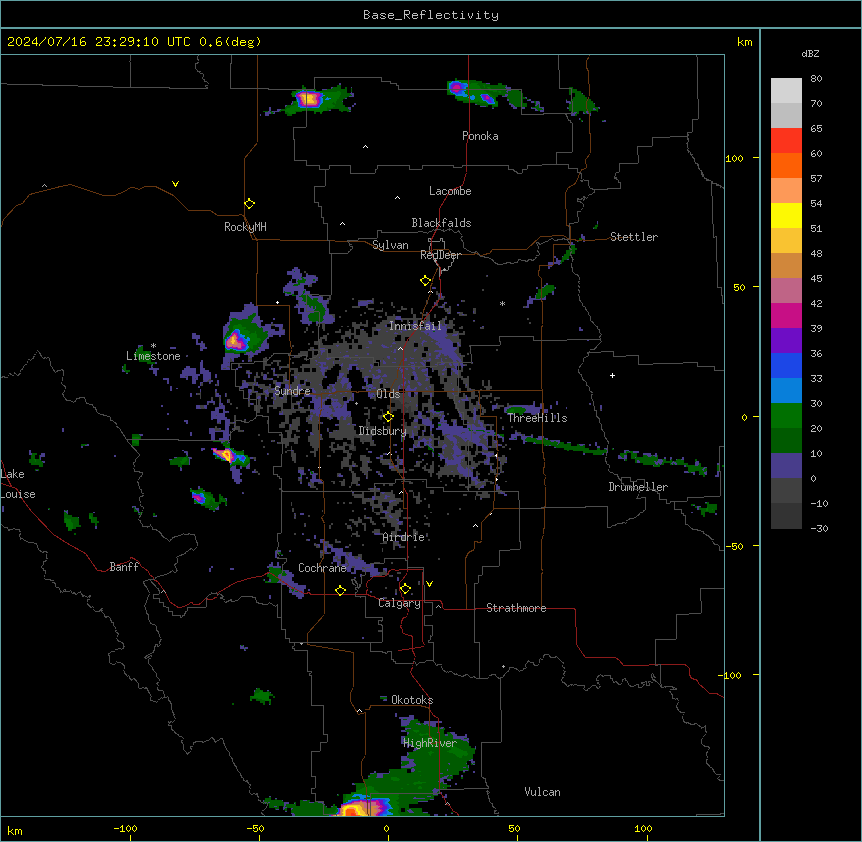
Task: Click the km label at bottom-left corner
Action: tap(14, 831)
